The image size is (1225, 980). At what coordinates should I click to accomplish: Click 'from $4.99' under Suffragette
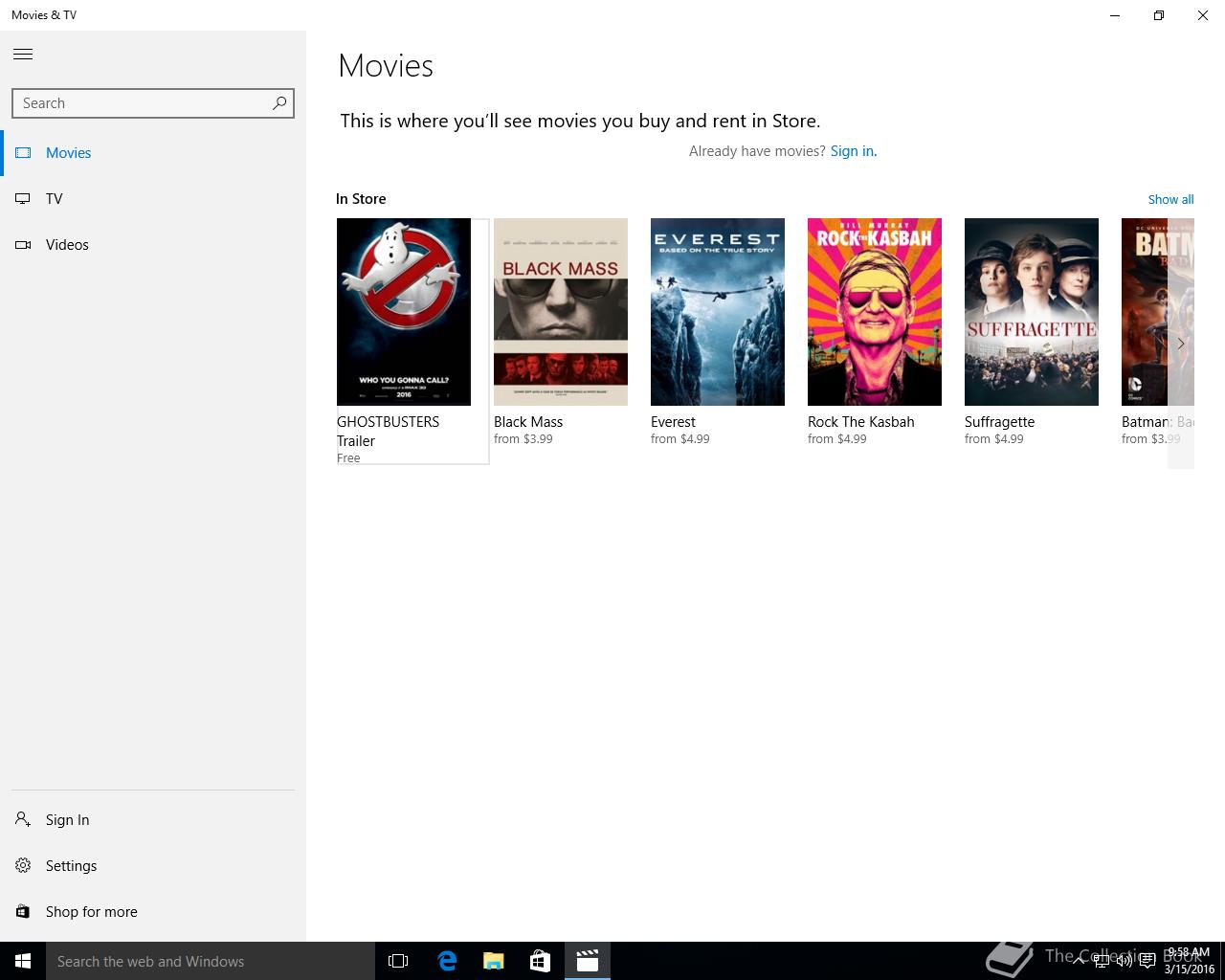point(994,439)
